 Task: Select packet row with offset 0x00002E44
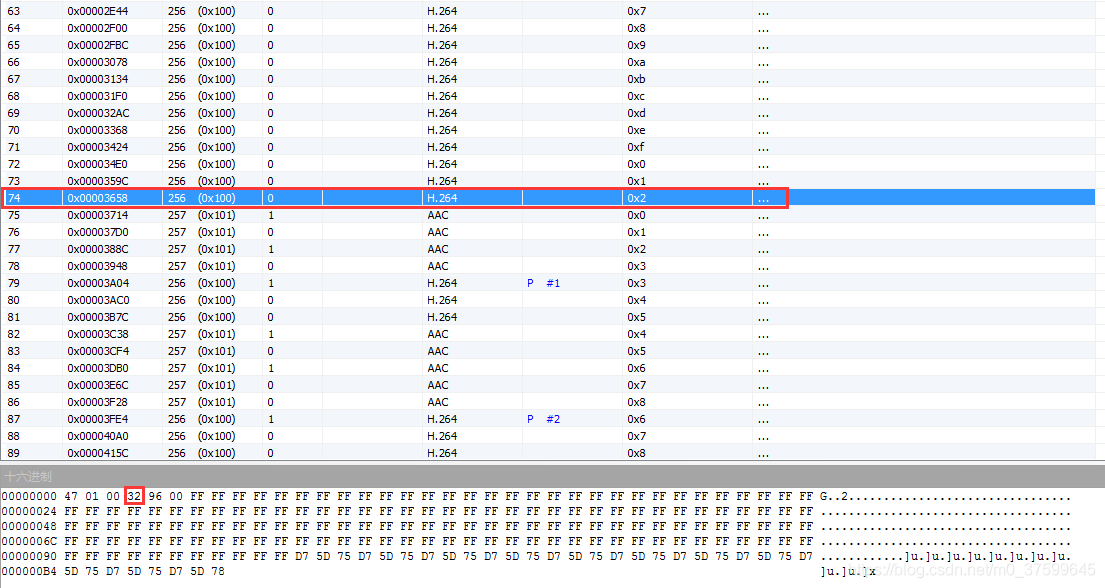click(x=548, y=11)
